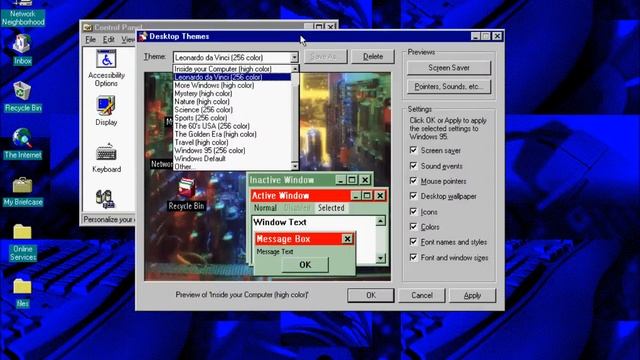
Task: Choose Other... in theme list
Action: tap(232, 167)
